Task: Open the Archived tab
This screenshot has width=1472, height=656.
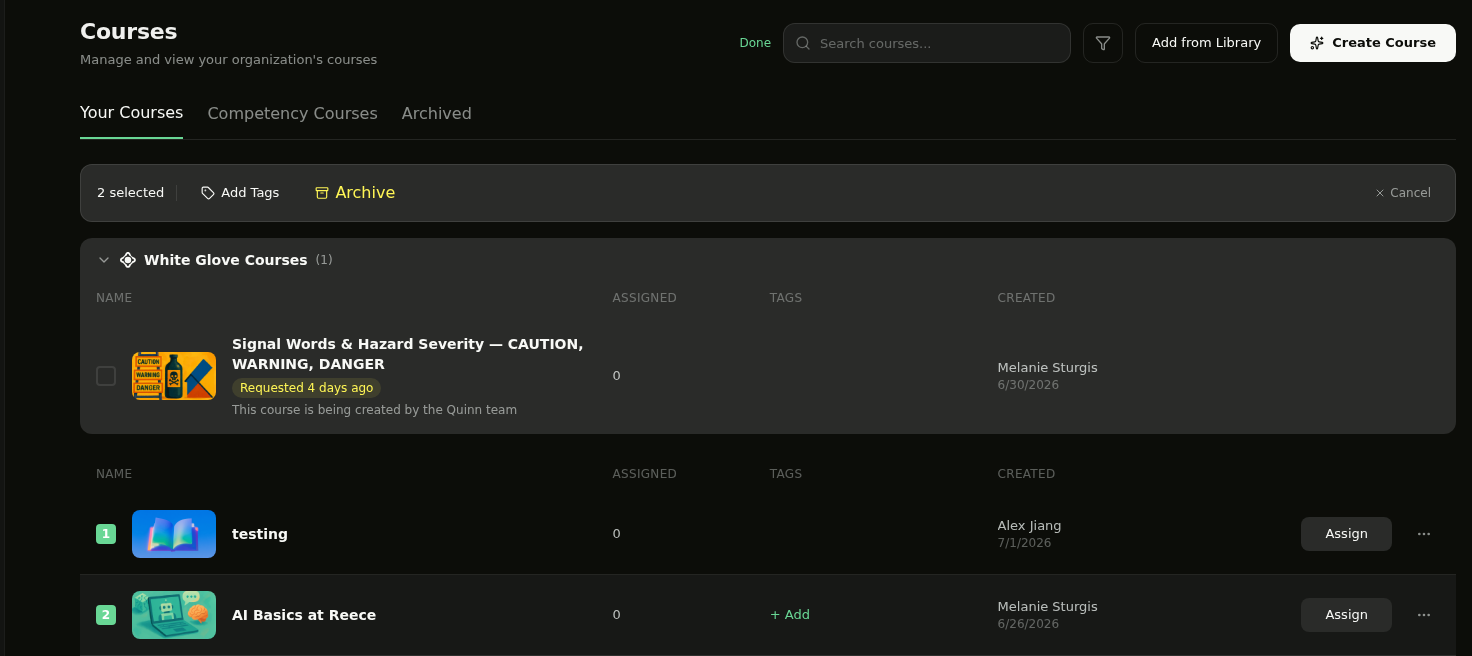Action: [x=436, y=114]
